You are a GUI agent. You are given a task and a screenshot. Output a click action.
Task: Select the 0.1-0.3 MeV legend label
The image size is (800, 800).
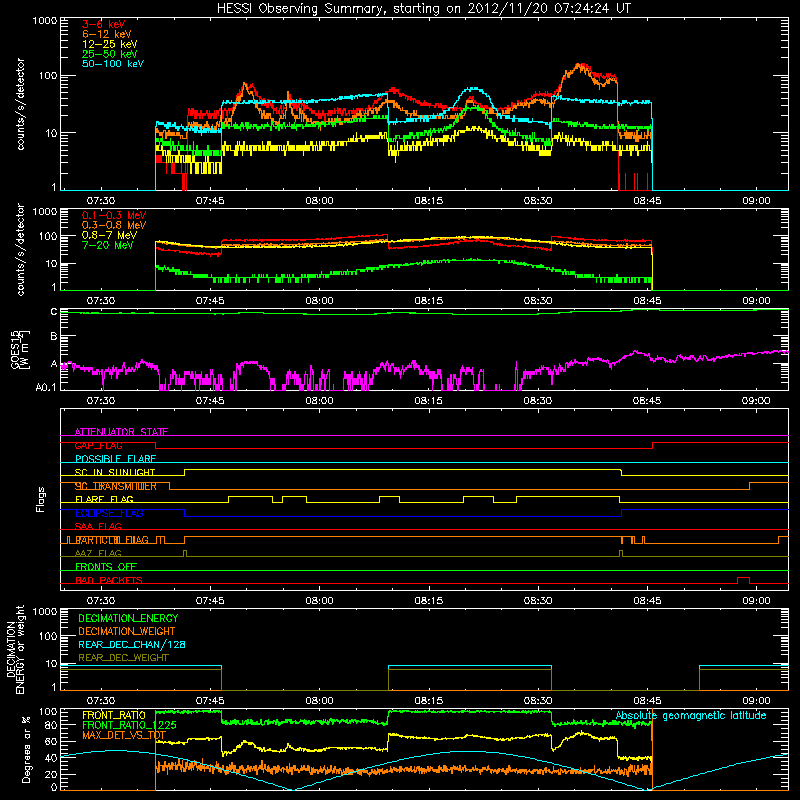[x=114, y=215]
